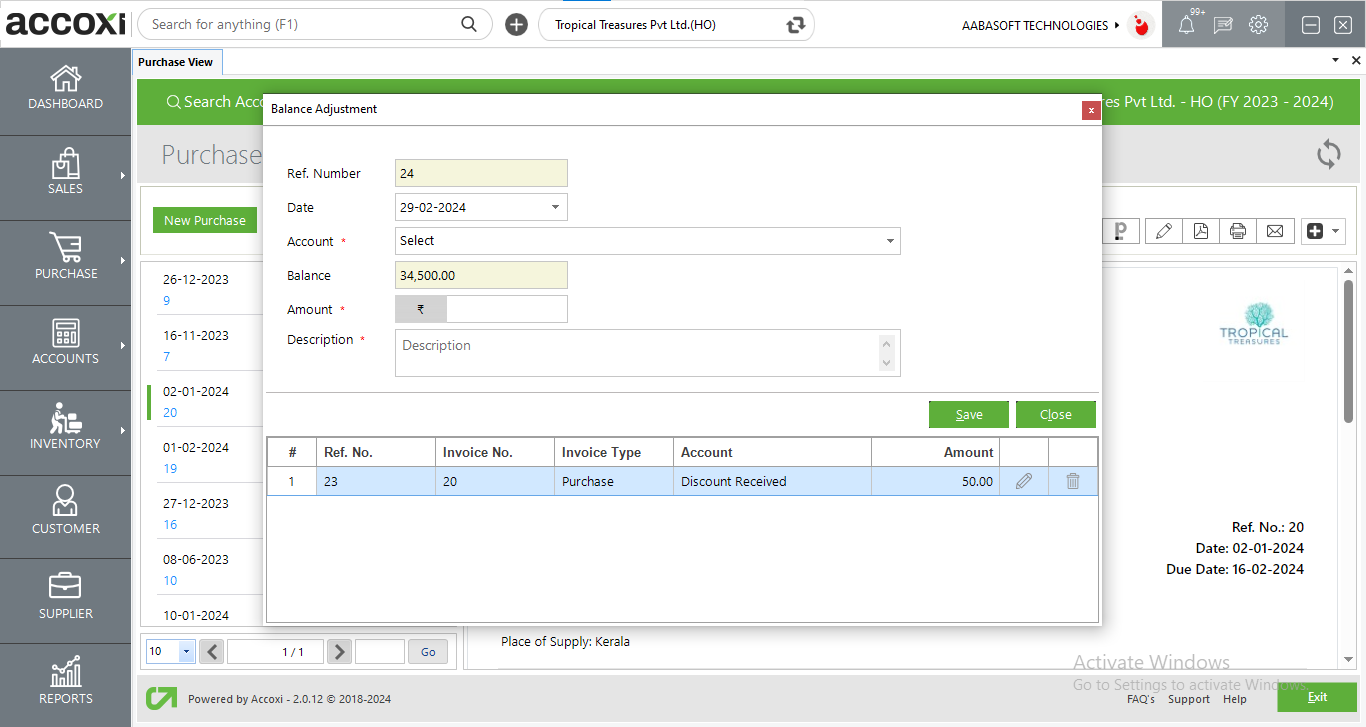Click the pencil edit icon in row 1
The width and height of the screenshot is (1366, 727).
[1023, 481]
